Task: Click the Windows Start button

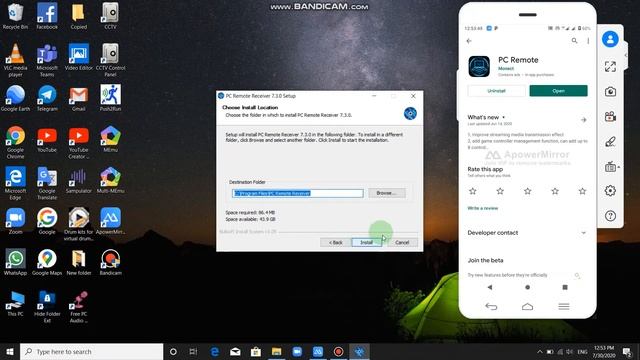Action: pyautogui.click(x=10, y=351)
